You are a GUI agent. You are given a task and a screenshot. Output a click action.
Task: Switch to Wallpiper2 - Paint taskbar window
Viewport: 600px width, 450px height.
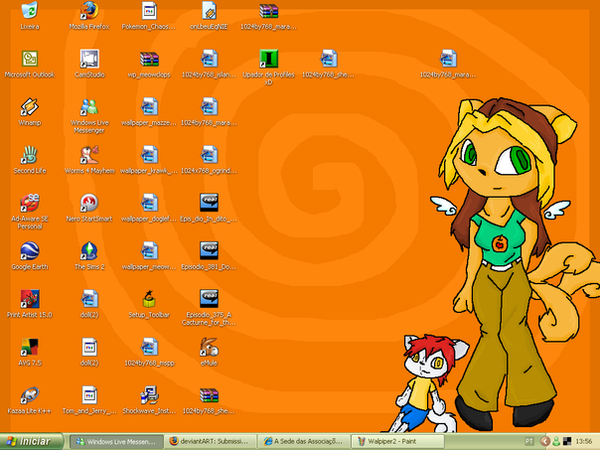[398, 442]
